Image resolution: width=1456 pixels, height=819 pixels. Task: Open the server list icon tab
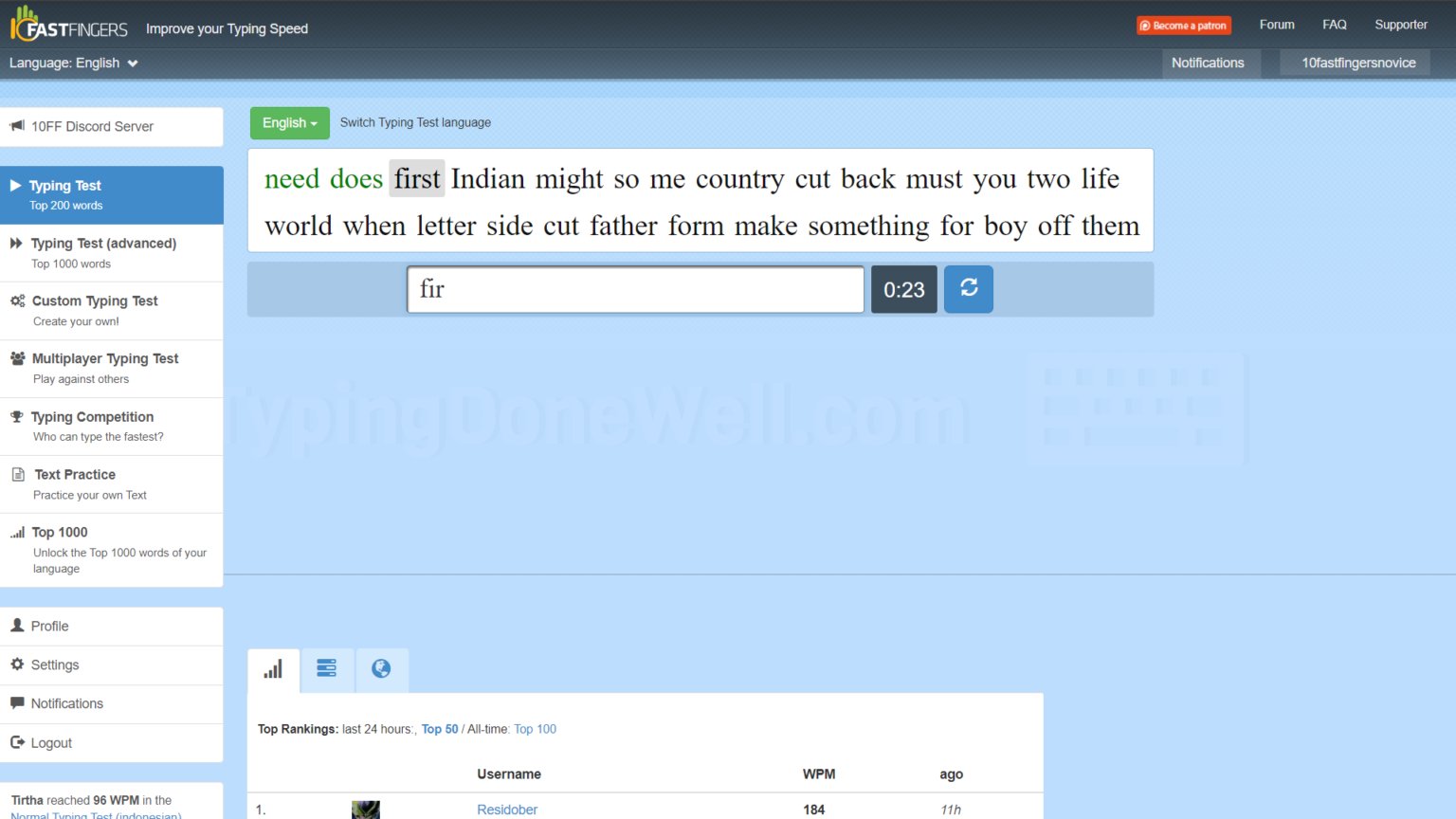(327, 669)
